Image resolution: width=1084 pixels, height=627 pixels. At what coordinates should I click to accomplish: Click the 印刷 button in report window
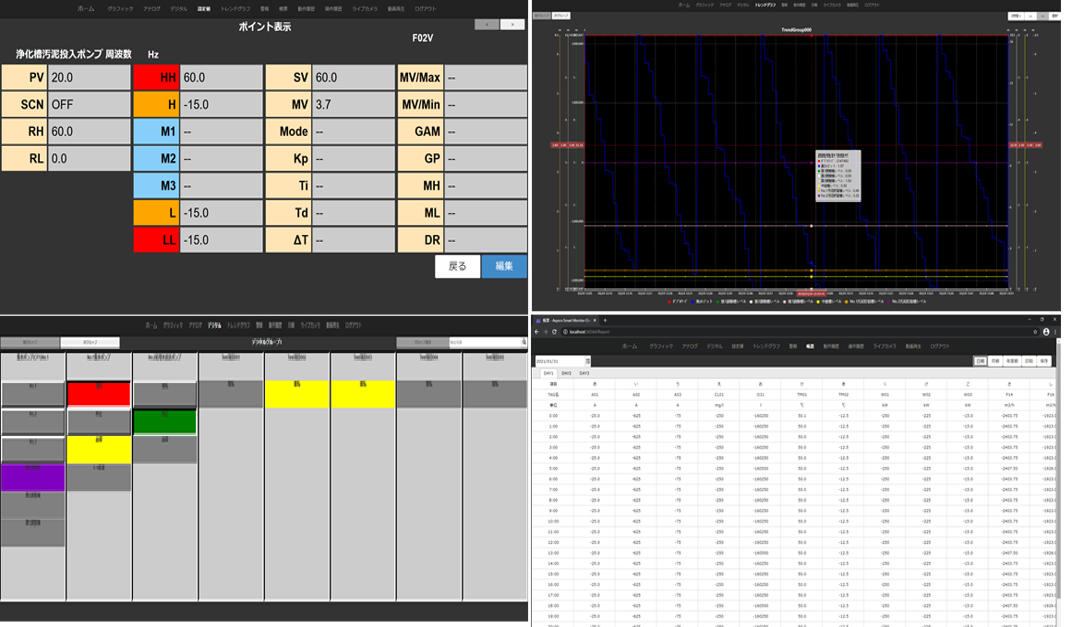[1028, 361]
